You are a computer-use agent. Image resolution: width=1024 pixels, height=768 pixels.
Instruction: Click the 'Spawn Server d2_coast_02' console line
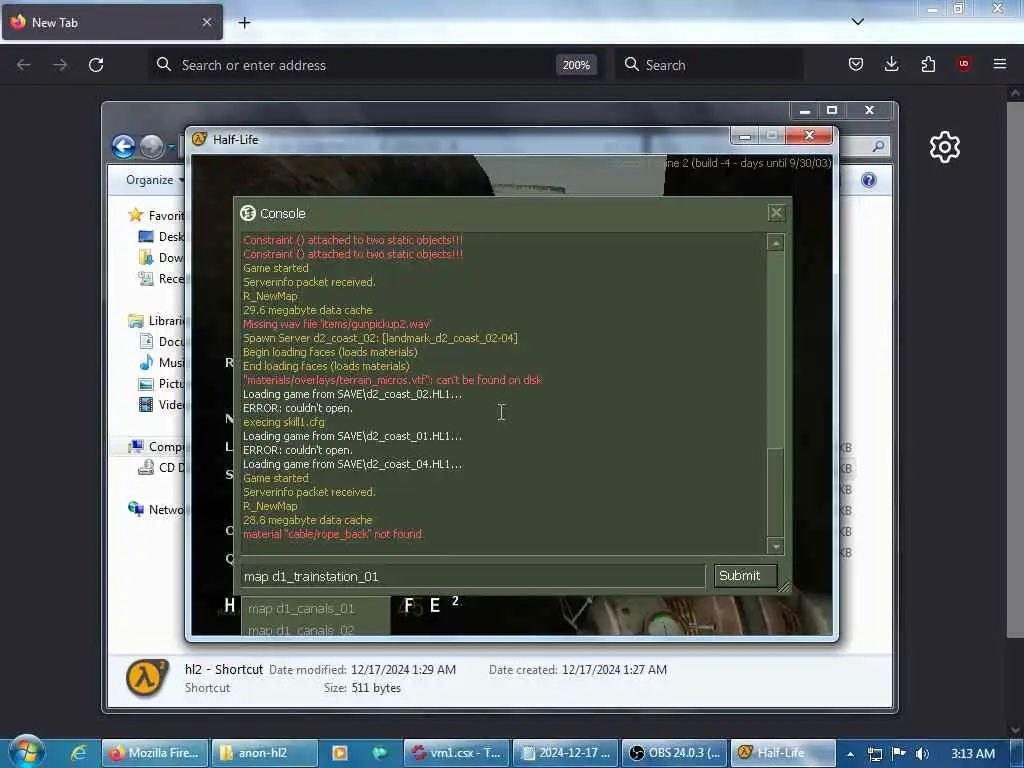point(379,338)
